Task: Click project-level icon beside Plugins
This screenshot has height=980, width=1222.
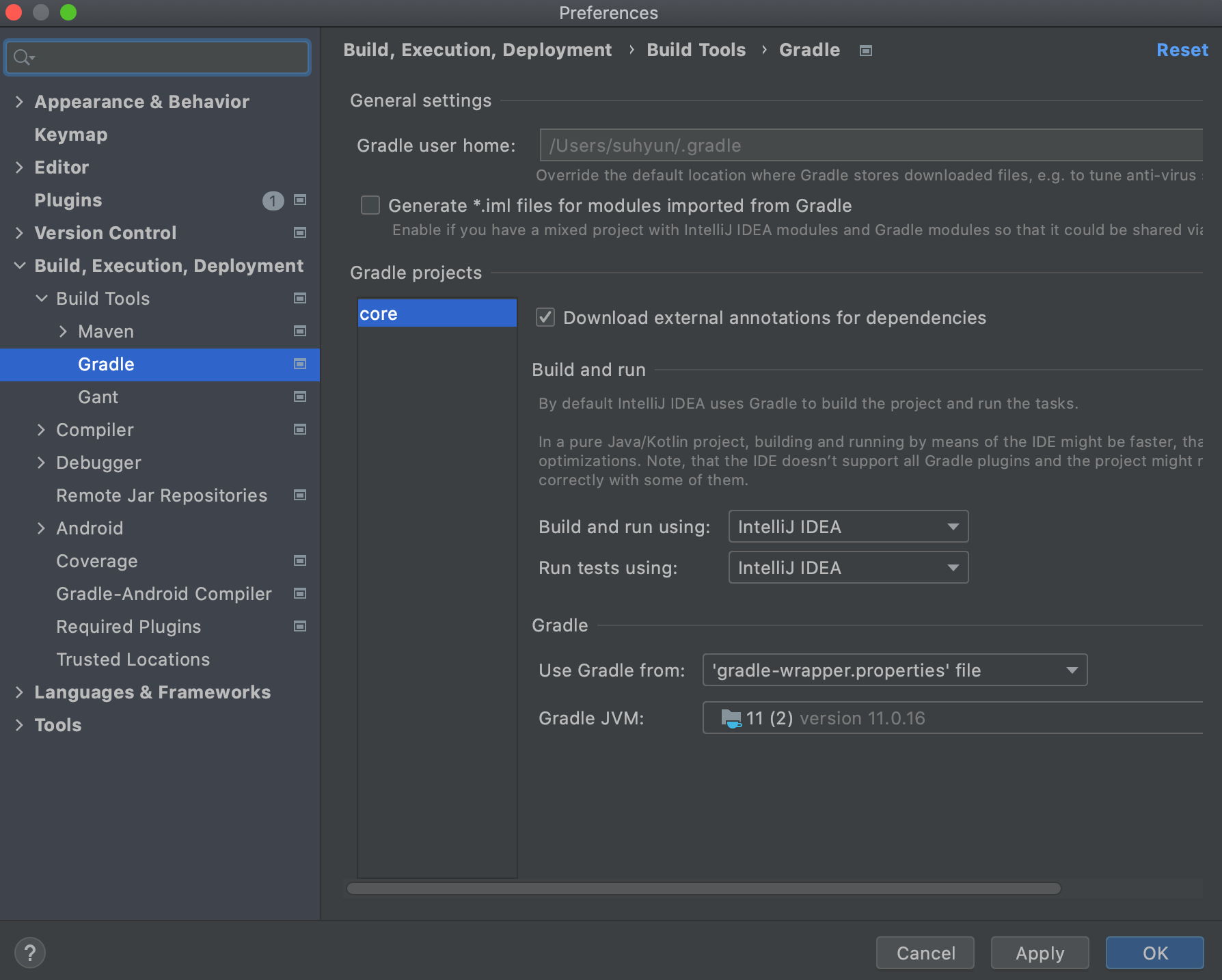Action: (299, 200)
